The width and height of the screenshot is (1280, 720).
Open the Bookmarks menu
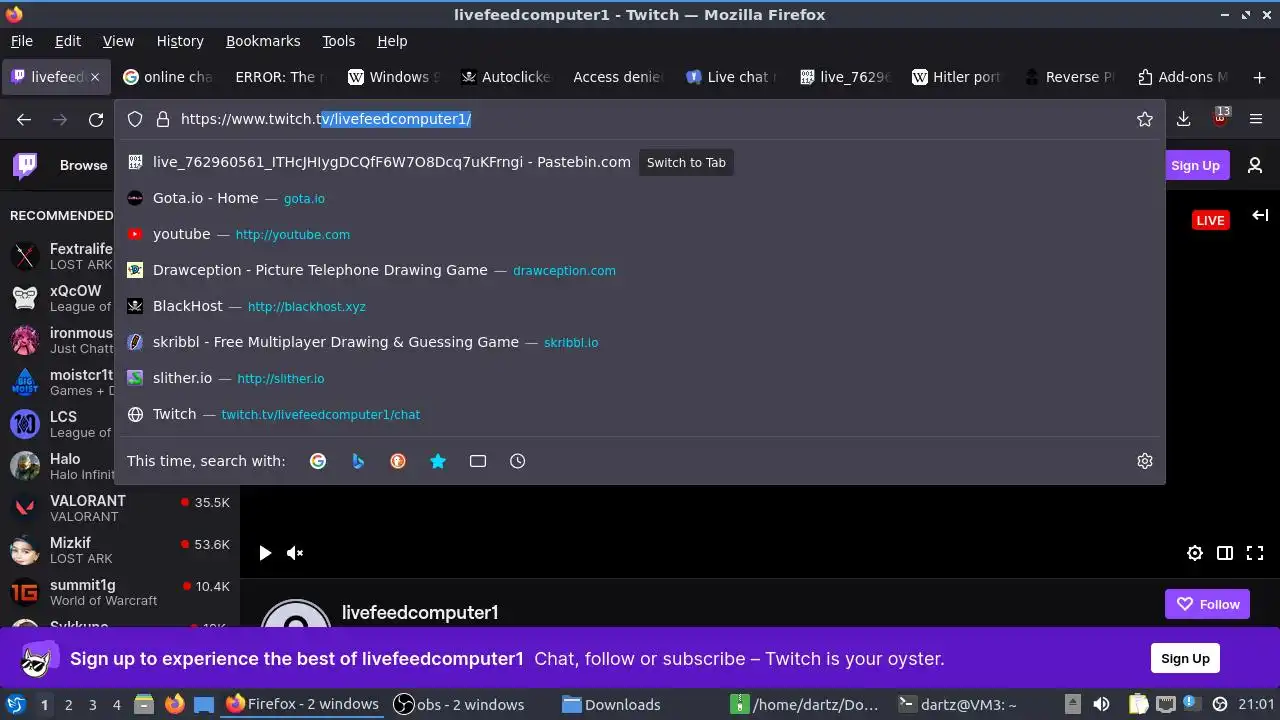point(263,41)
